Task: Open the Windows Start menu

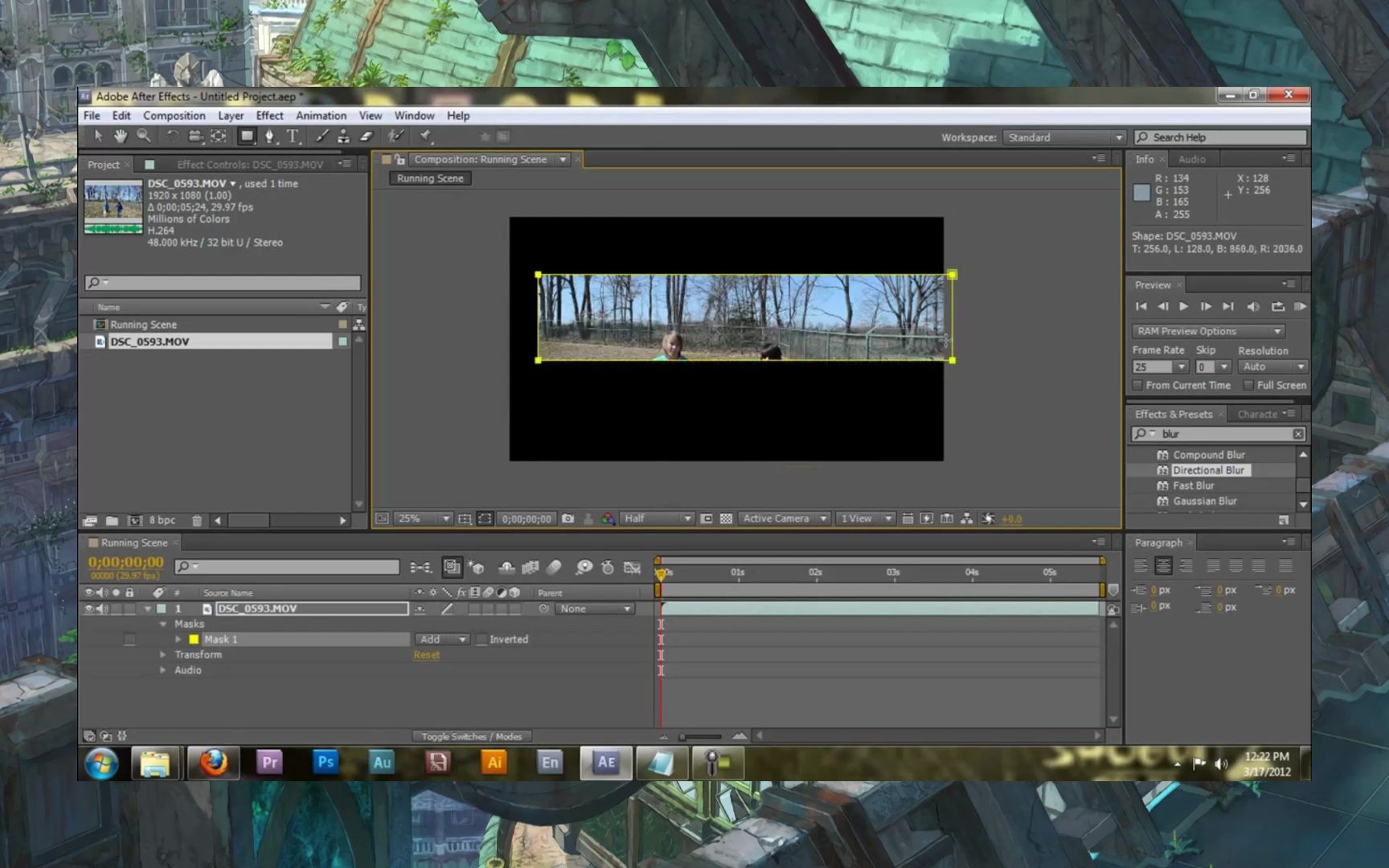Action: [101, 764]
